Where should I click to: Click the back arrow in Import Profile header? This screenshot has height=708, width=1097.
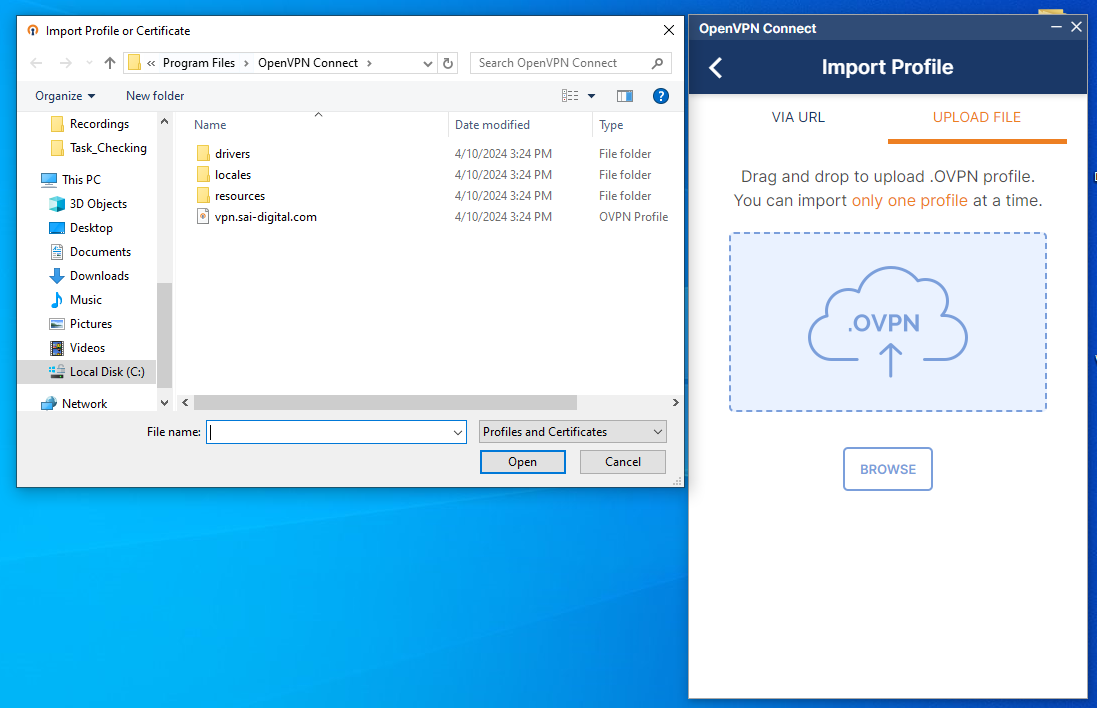(x=715, y=66)
